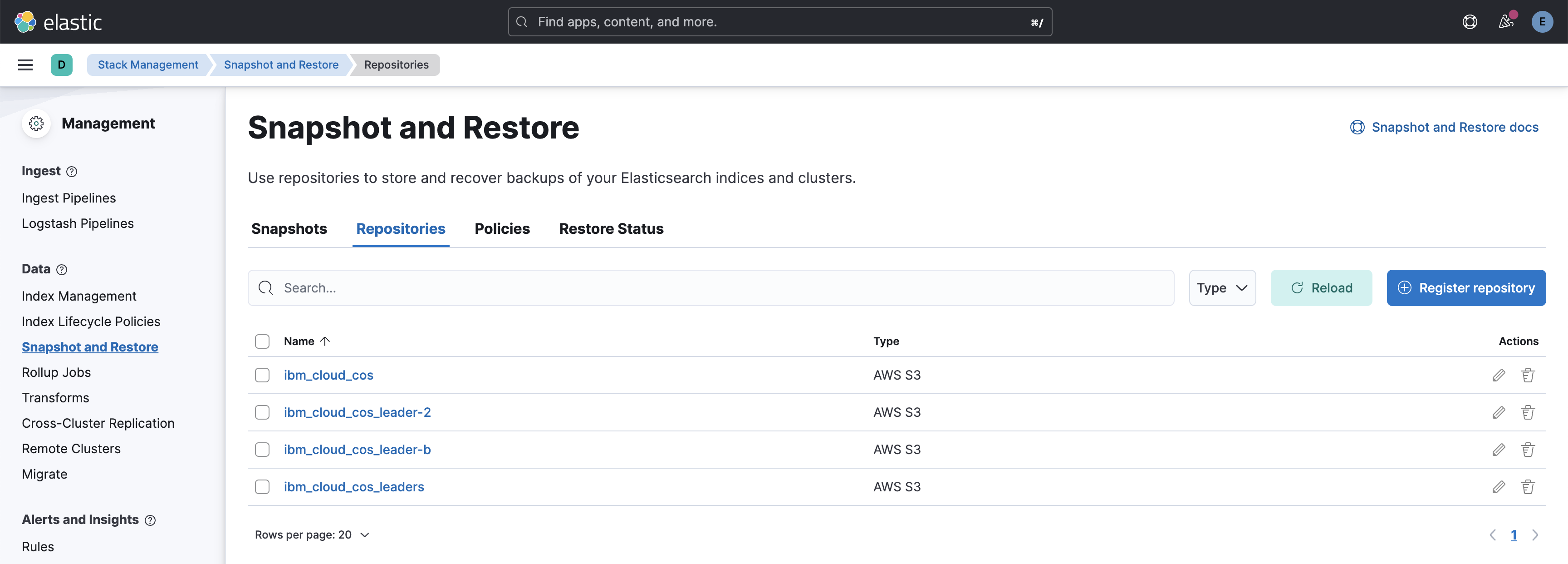1568x564 pixels.
Task: Edit the ibm_cloud_cos repository via pencil icon
Action: pyautogui.click(x=1499, y=375)
